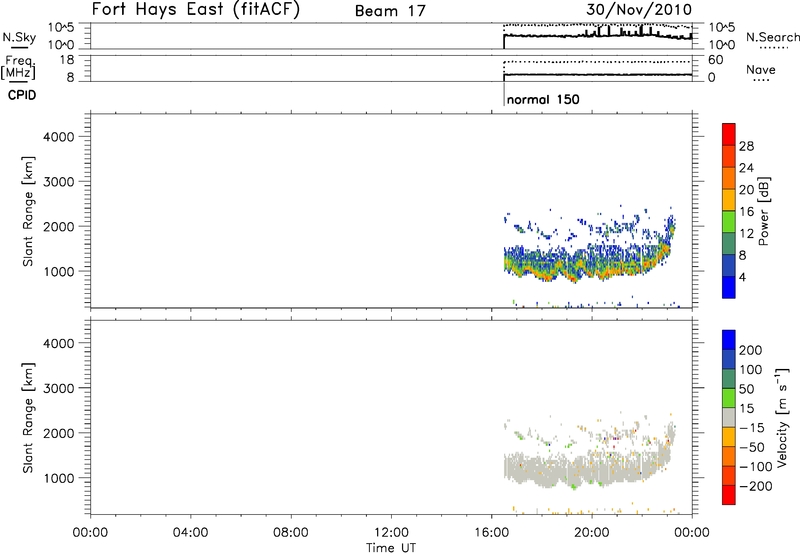Click the "4000" tick on the power panel
This screenshot has width=800, height=554.
[59, 137]
